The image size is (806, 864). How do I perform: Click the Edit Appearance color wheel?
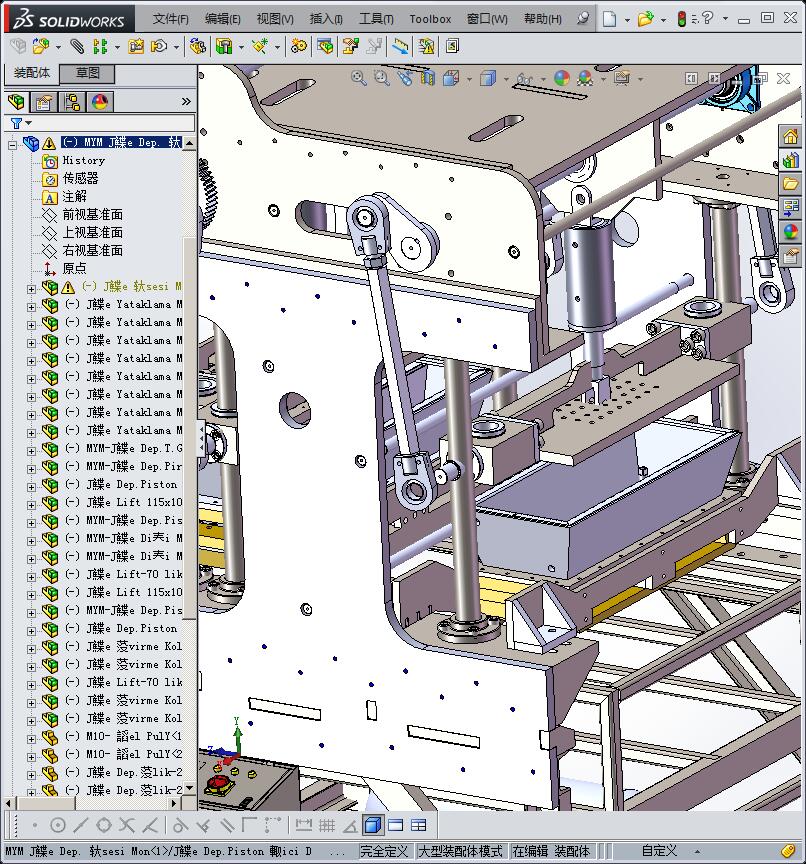pyautogui.click(x=561, y=78)
